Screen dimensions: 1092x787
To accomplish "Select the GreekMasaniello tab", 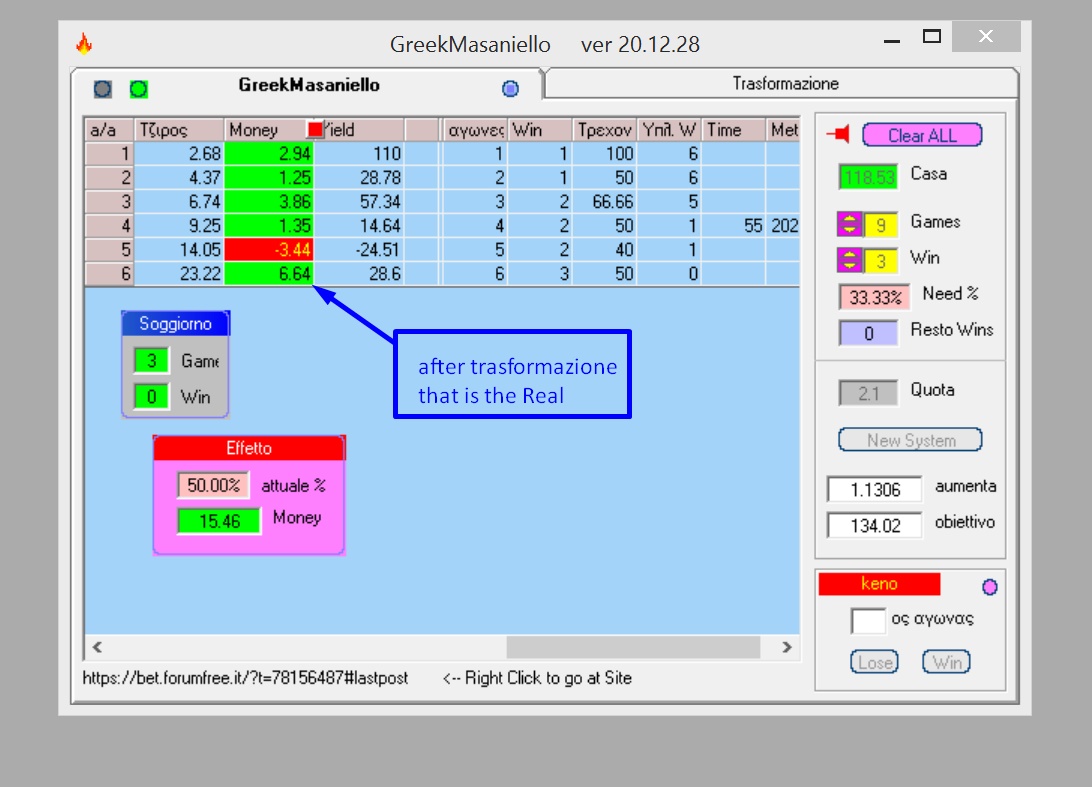I will tap(309, 85).
